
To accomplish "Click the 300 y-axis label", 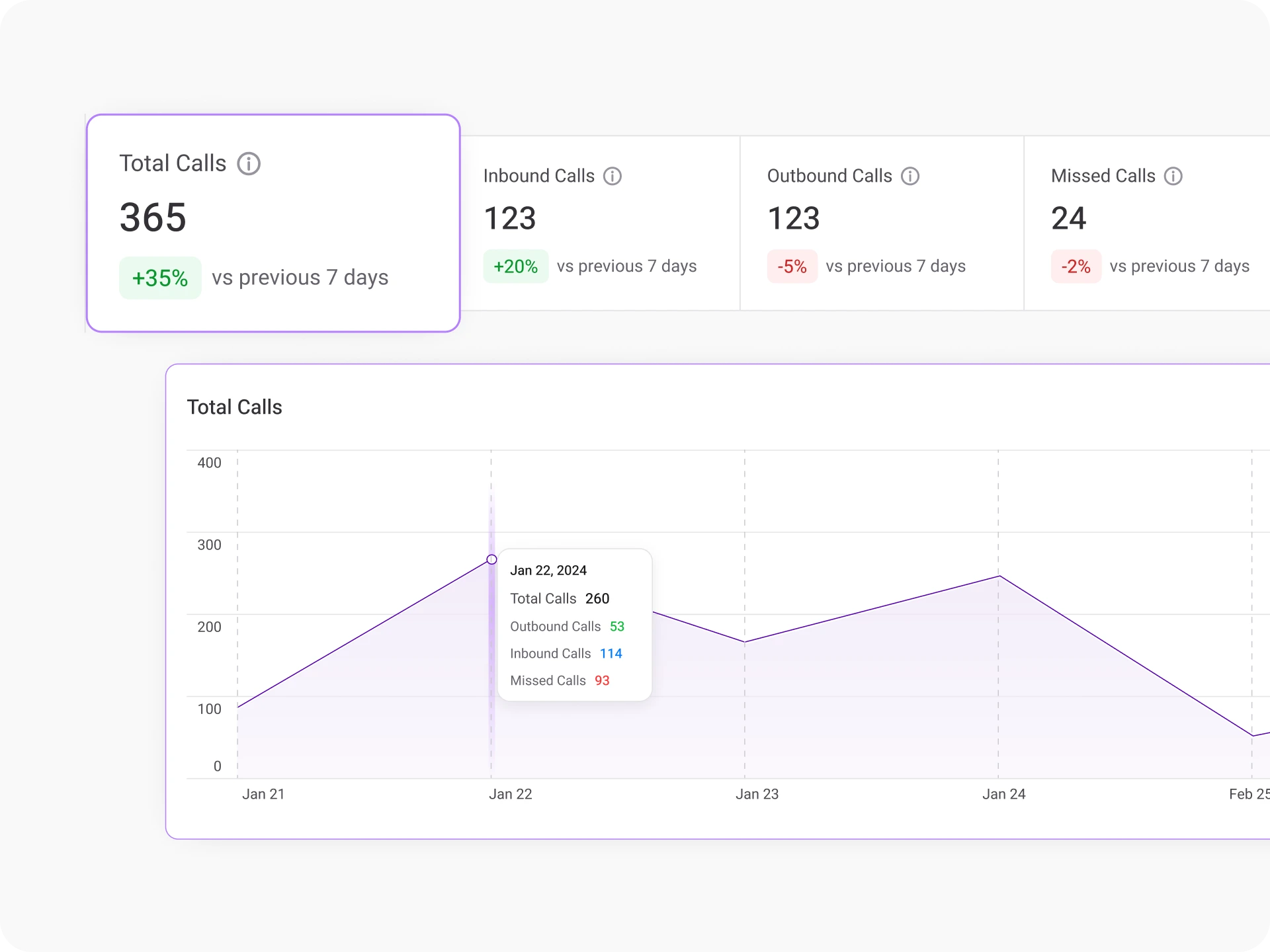I will click(209, 545).
